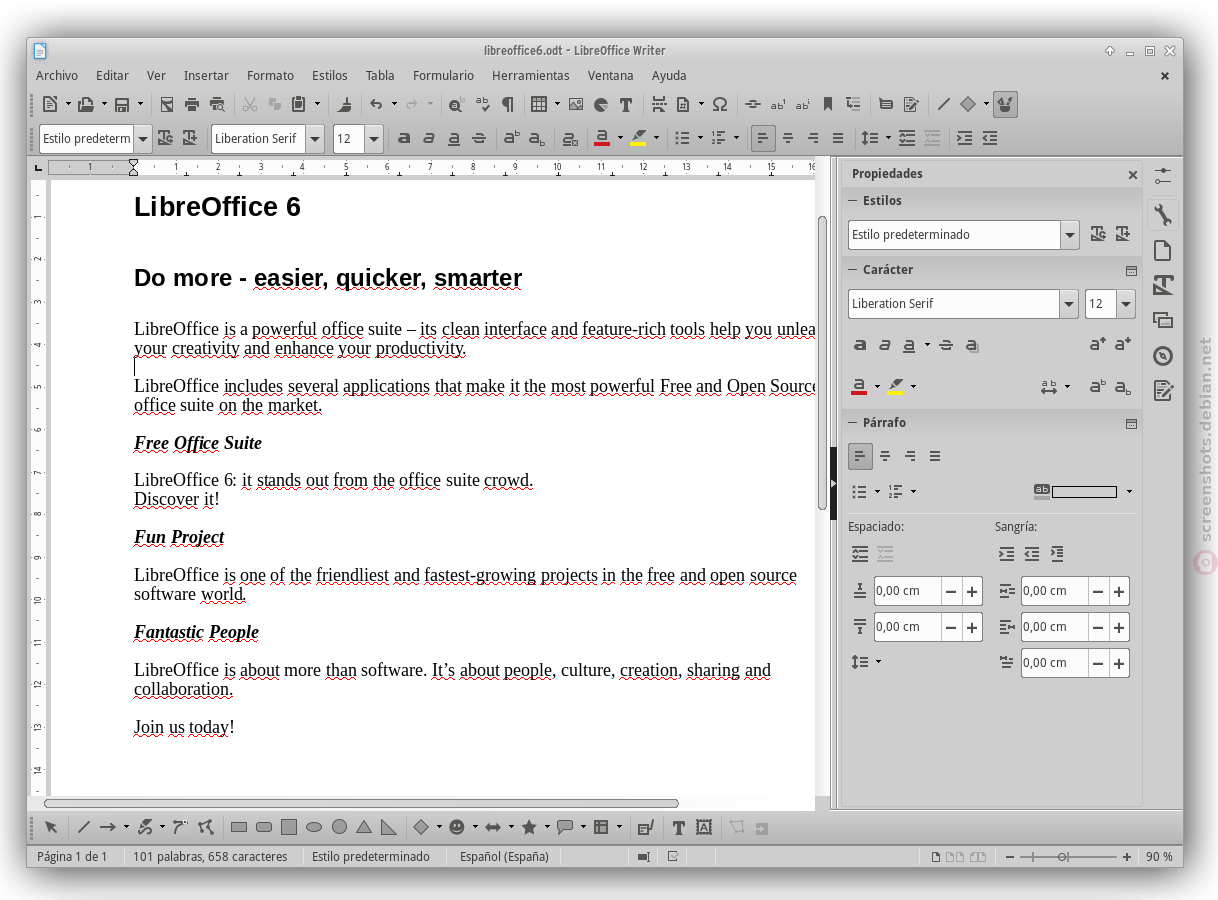Close the Propiedades sidebar panel

pos(1132,174)
